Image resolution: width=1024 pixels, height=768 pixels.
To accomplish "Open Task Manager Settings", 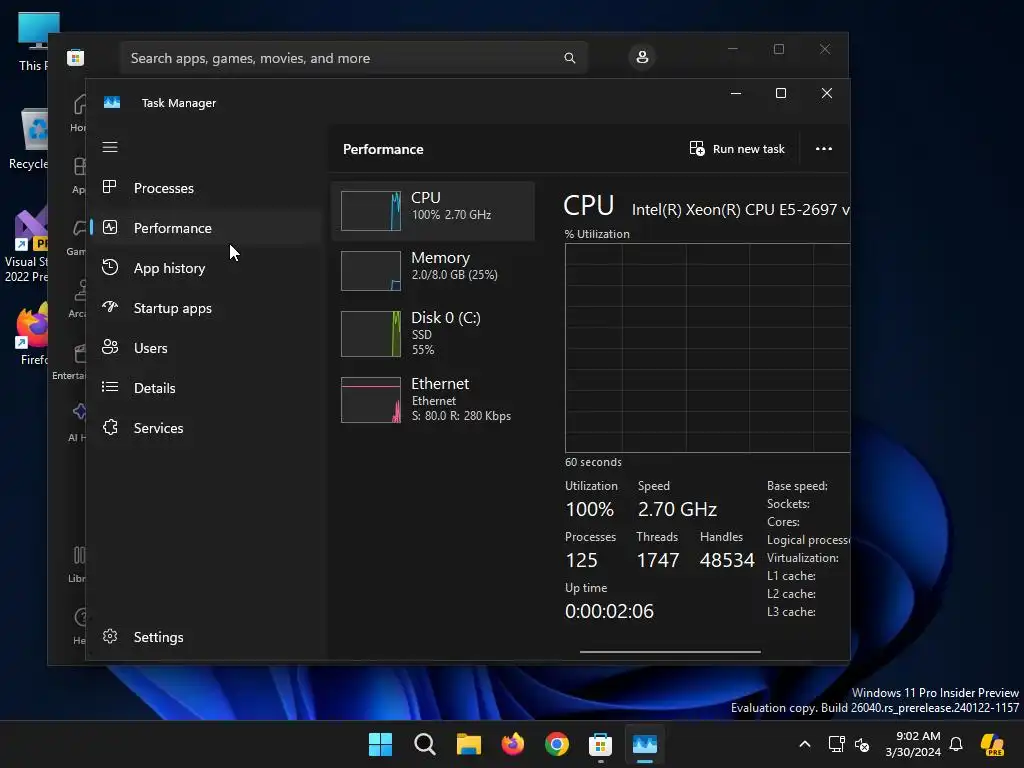I will [206, 637].
